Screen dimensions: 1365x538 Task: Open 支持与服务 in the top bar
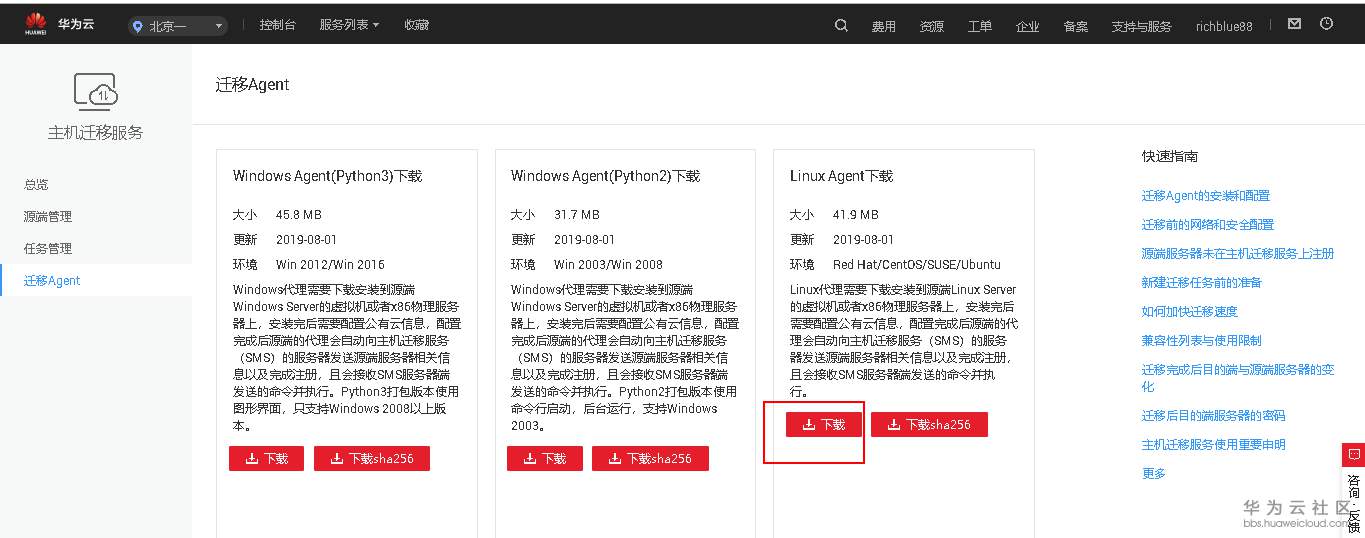click(1141, 26)
